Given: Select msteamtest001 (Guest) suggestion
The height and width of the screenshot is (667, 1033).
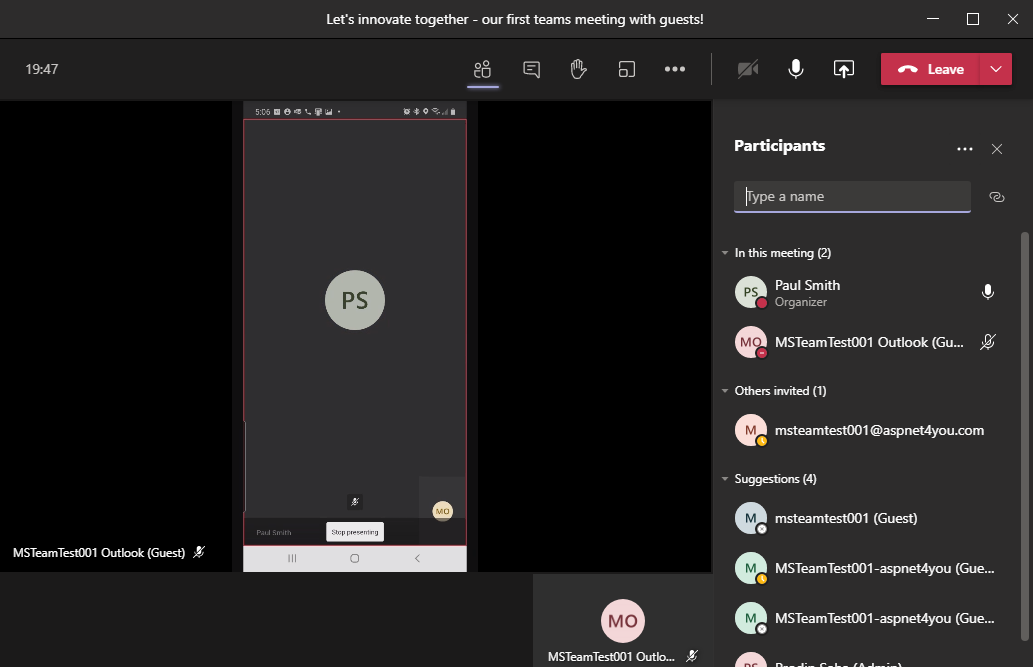Looking at the screenshot, I should click(x=866, y=518).
